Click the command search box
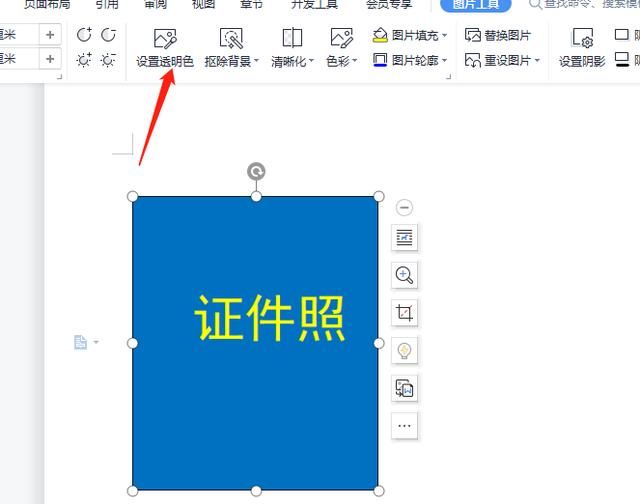This screenshot has height=504, width=640. coord(584,4)
